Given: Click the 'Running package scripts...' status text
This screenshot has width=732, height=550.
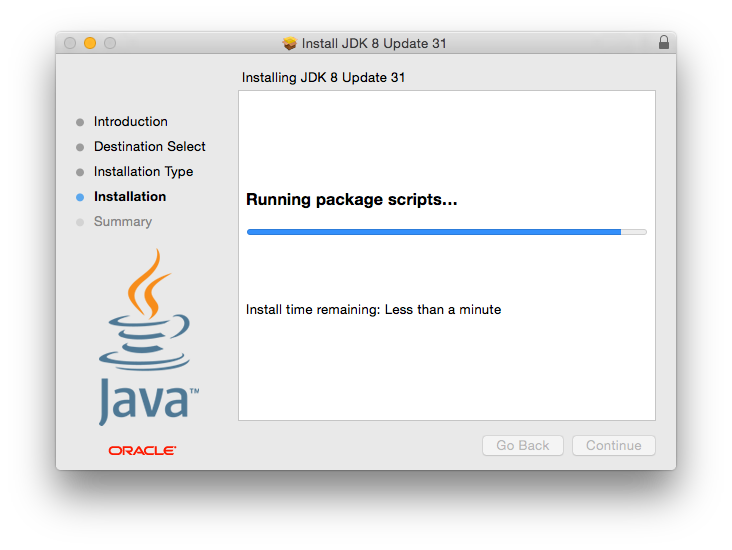Looking at the screenshot, I should coord(352,199).
